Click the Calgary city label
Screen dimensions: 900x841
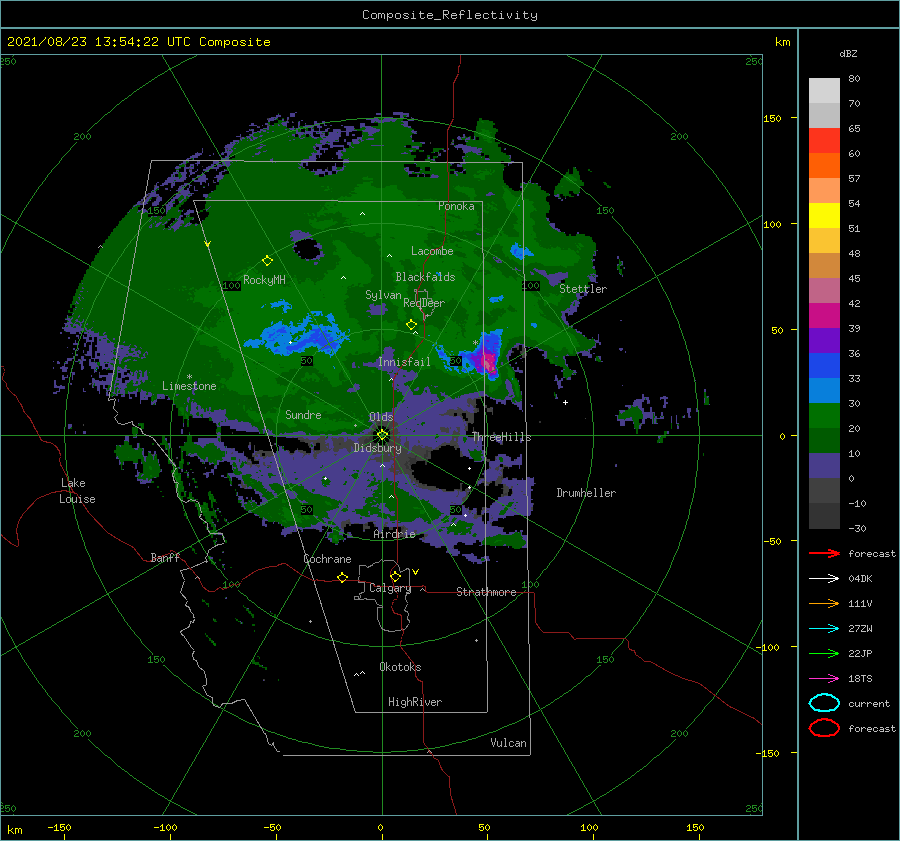point(390,588)
